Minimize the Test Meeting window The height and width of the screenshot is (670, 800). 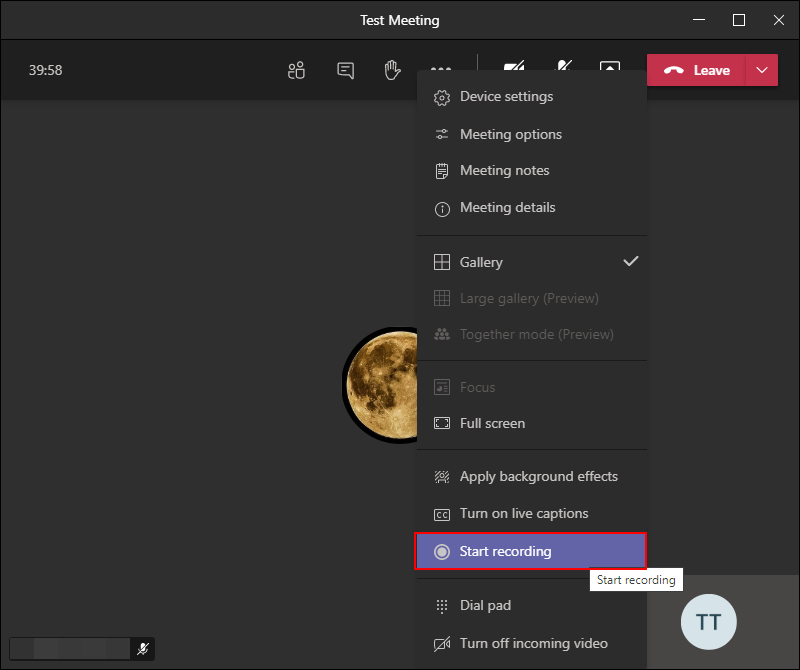[x=699, y=20]
